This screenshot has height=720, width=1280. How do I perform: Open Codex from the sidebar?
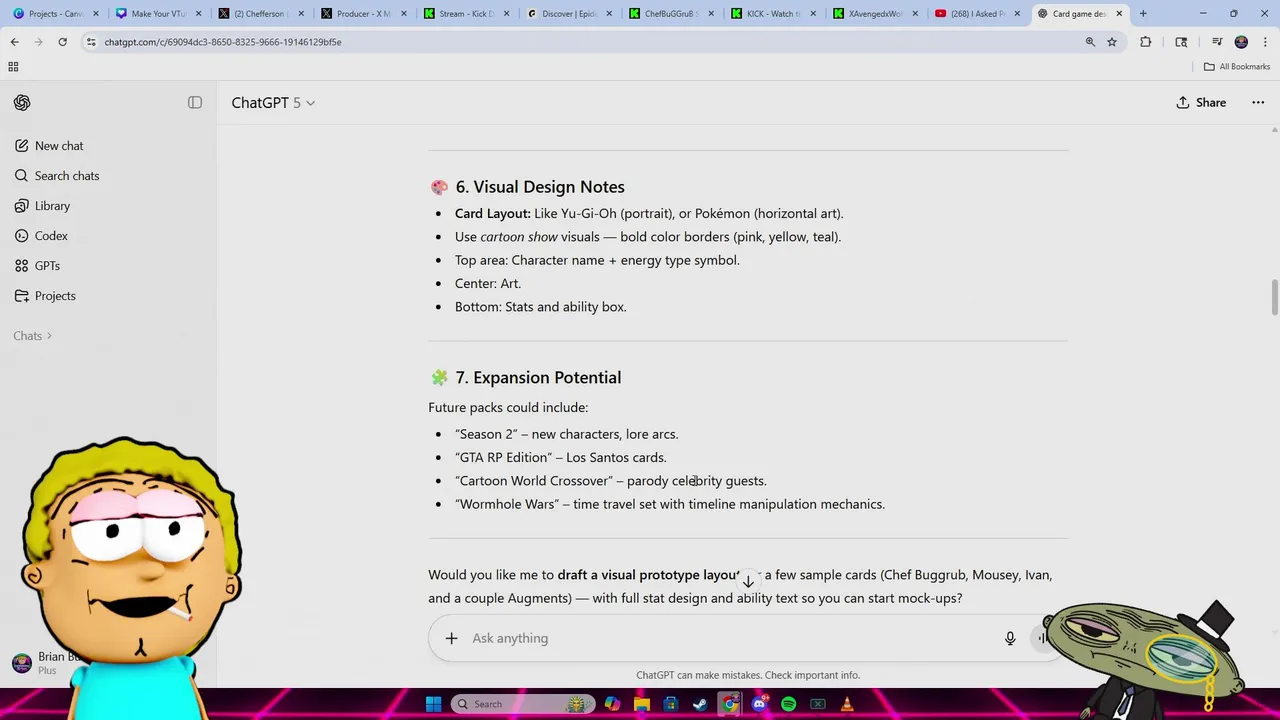(42, 236)
